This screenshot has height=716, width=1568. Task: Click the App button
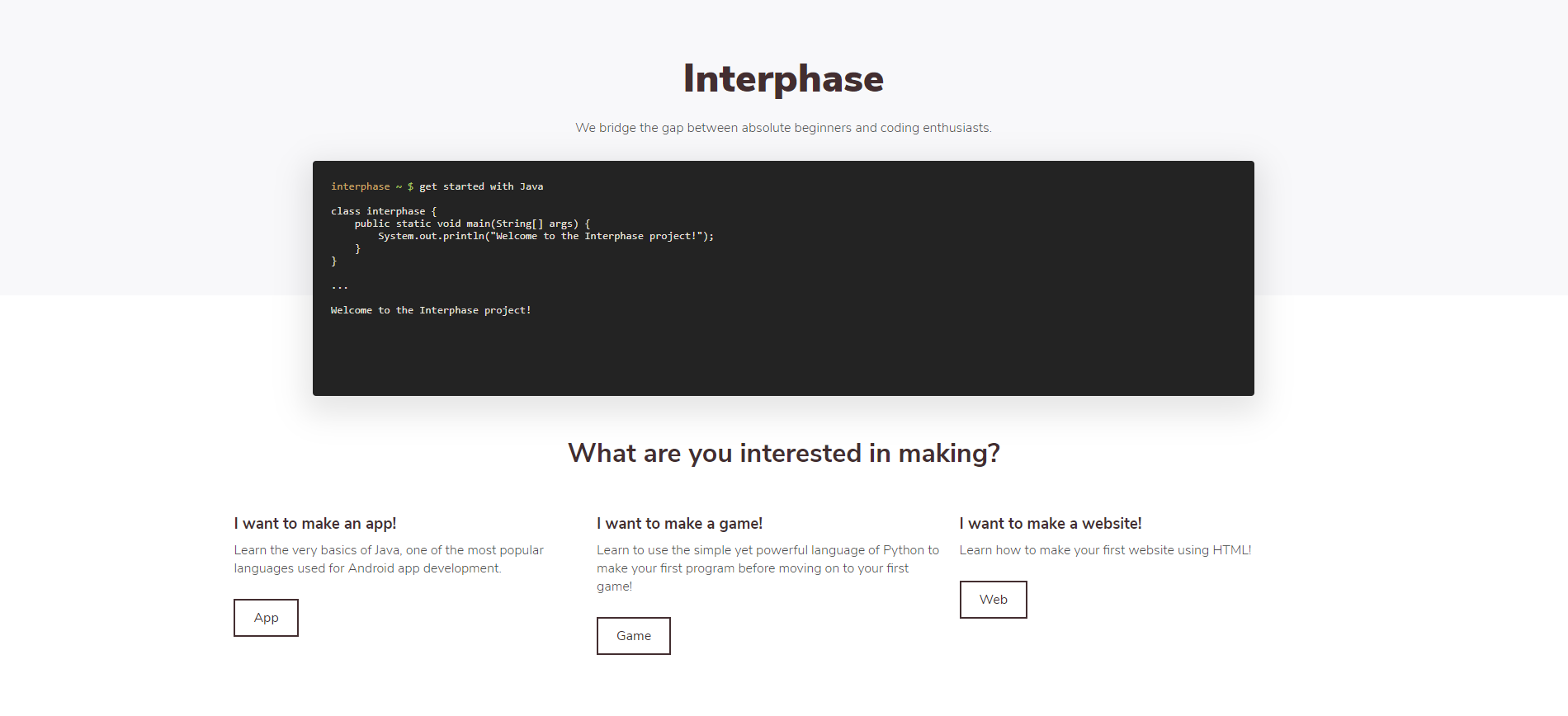coord(266,617)
